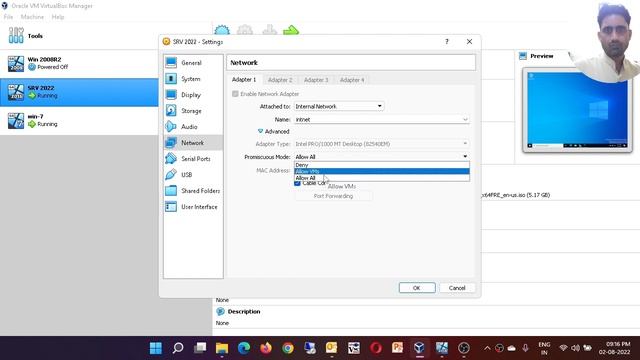The image size is (640, 360).
Task: Click the New machine toolbar icon
Action: (x=222, y=30)
